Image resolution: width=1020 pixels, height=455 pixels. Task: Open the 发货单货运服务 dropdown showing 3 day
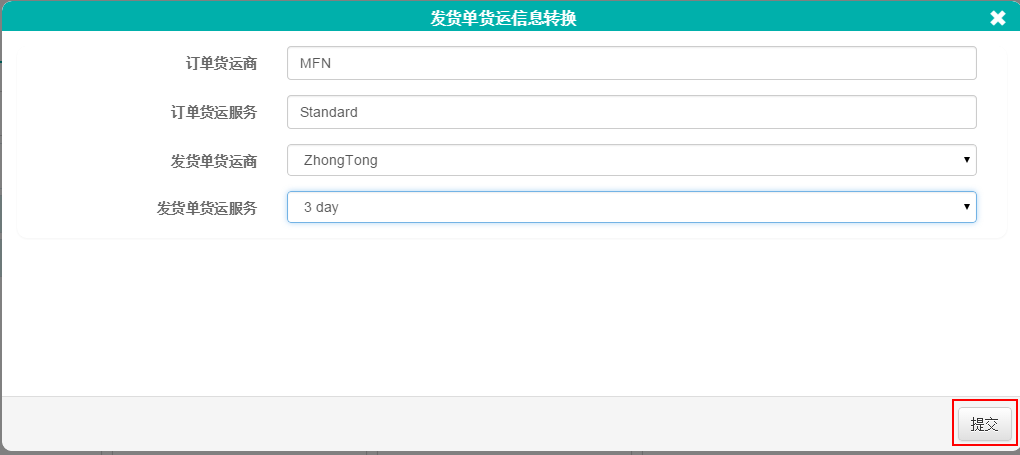point(632,207)
